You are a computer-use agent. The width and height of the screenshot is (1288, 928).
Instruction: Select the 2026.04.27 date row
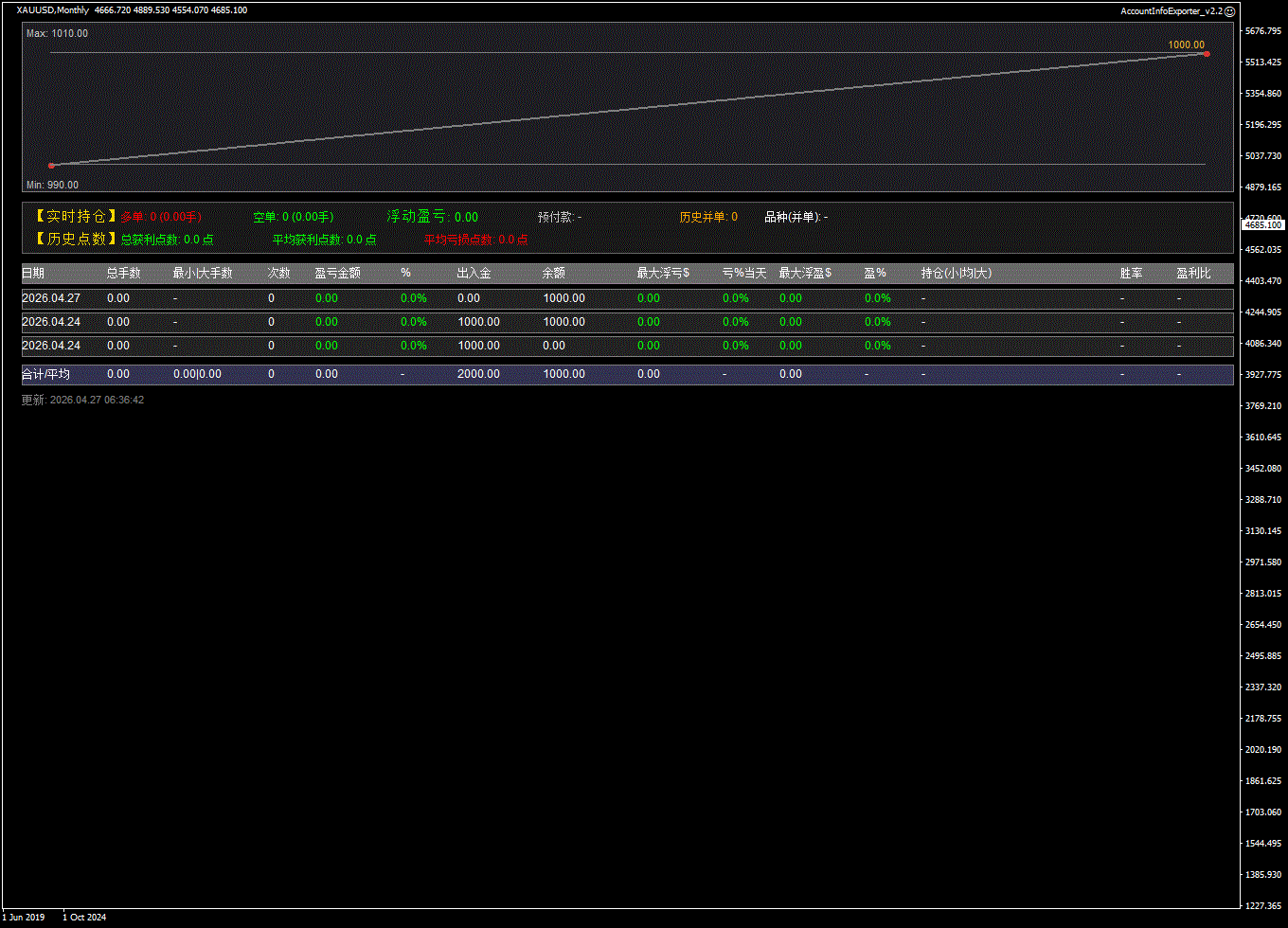tap(51, 298)
